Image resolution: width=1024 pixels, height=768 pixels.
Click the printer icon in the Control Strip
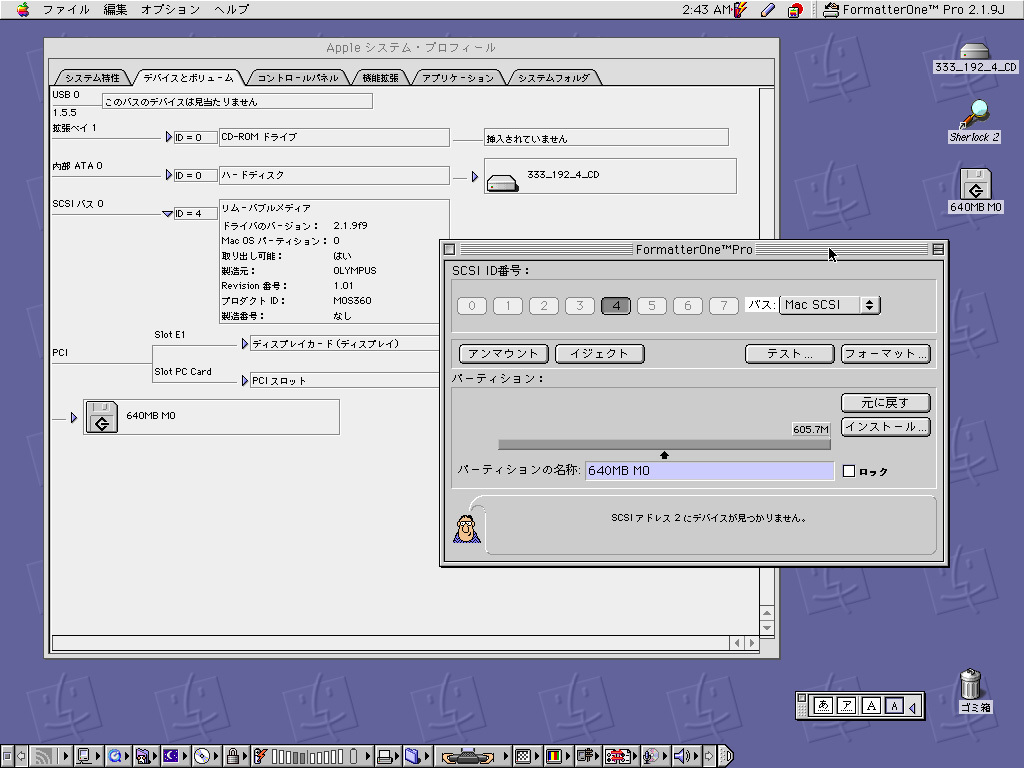point(383,756)
